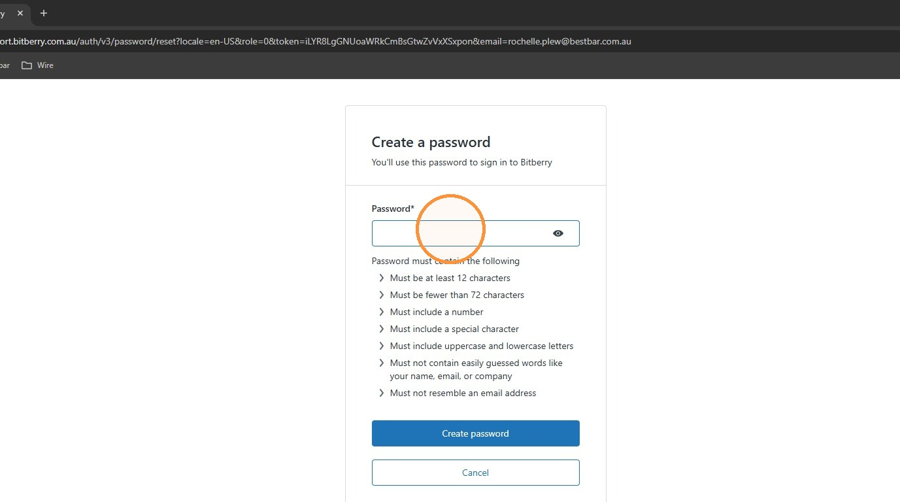900x502 pixels.
Task: Click the browser address bar URL
Action: (x=316, y=41)
